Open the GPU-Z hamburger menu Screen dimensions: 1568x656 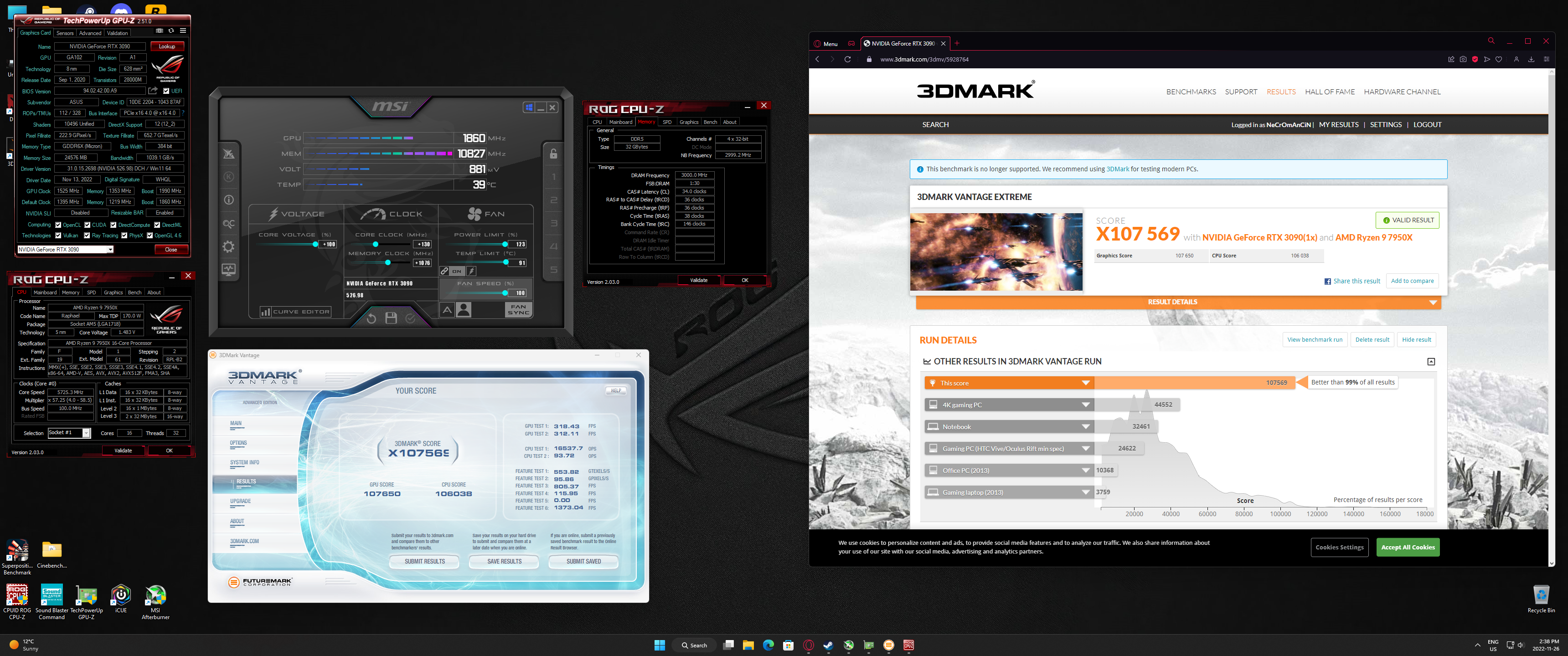point(183,31)
